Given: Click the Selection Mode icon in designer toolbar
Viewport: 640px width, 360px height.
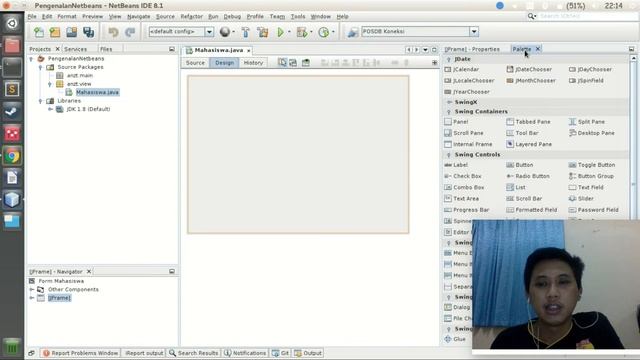Looking at the screenshot, I should click(x=282, y=62).
